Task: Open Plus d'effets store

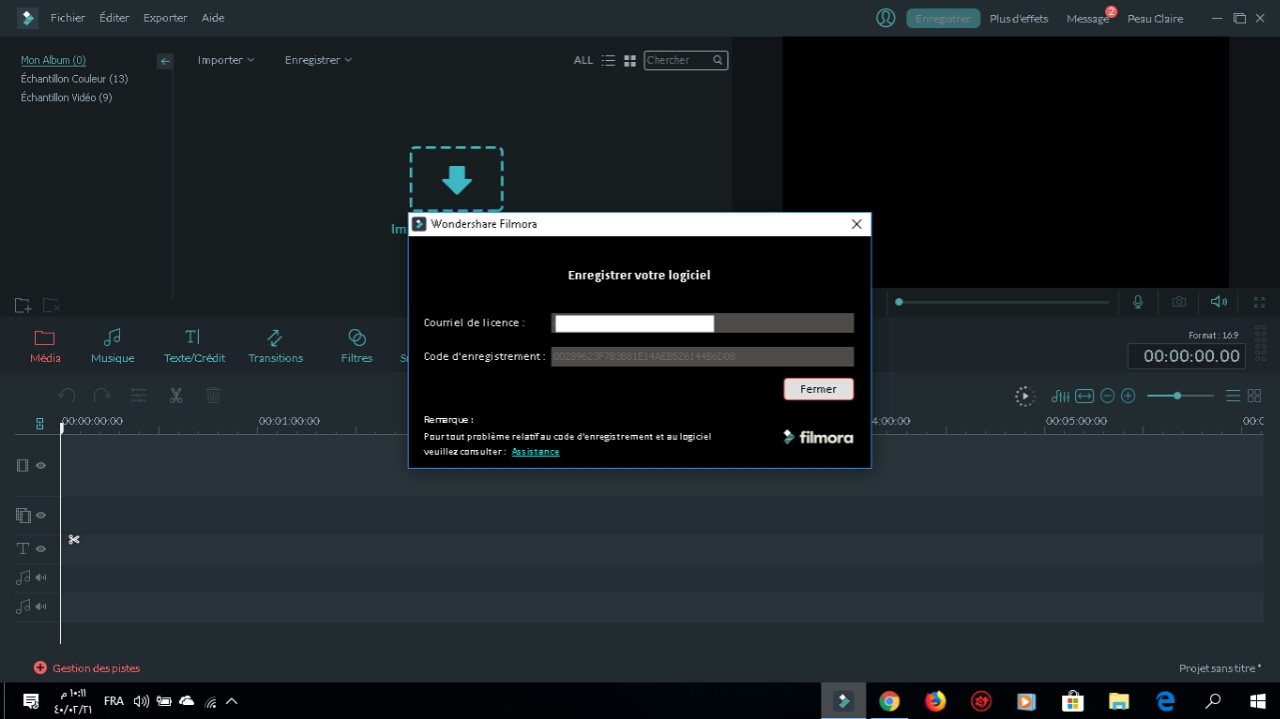Action: 1019,18
